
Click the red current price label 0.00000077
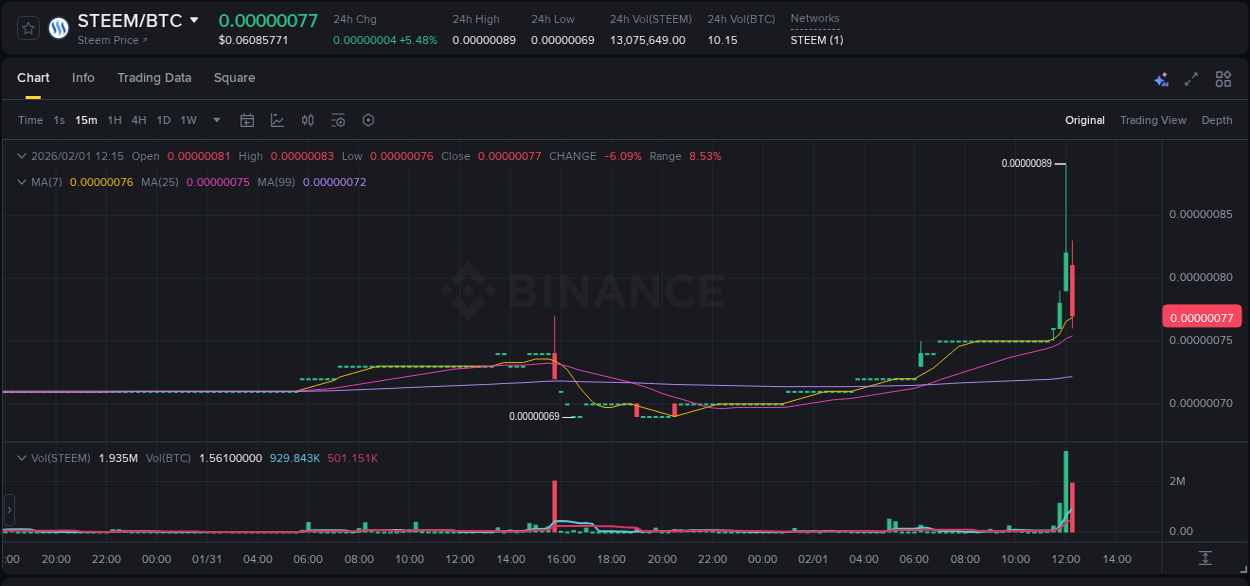(x=1201, y=316)
